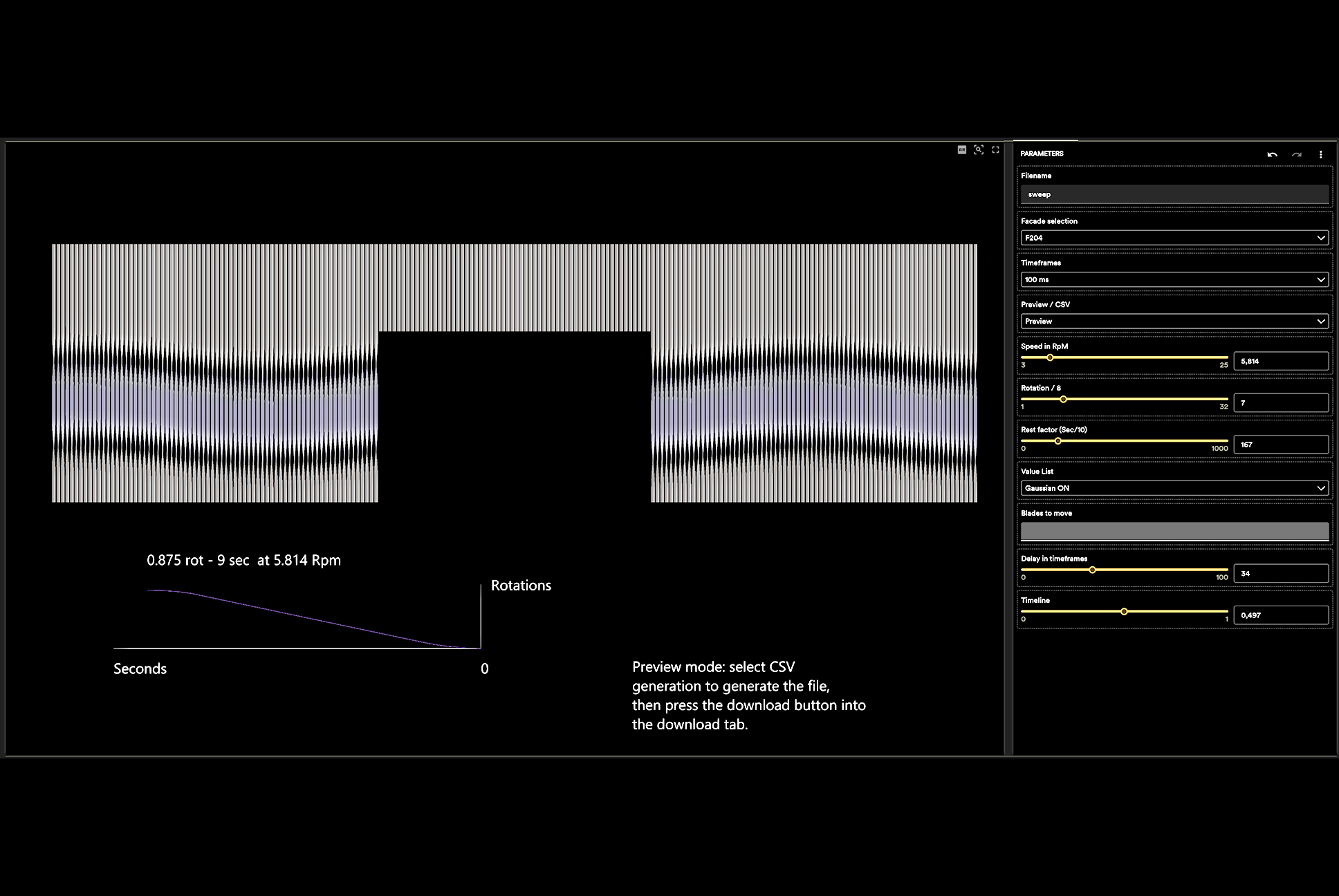
Task: Click the Timeline slider handle
Action: coord(1124,612)
